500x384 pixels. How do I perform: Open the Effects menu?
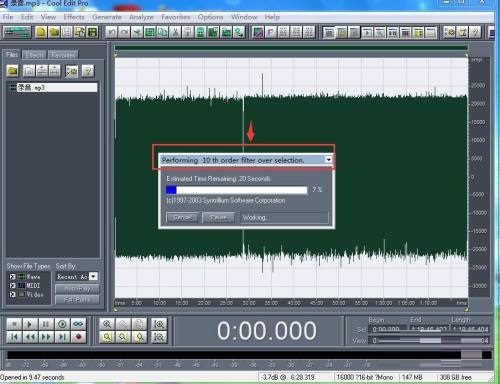(74, 17)
